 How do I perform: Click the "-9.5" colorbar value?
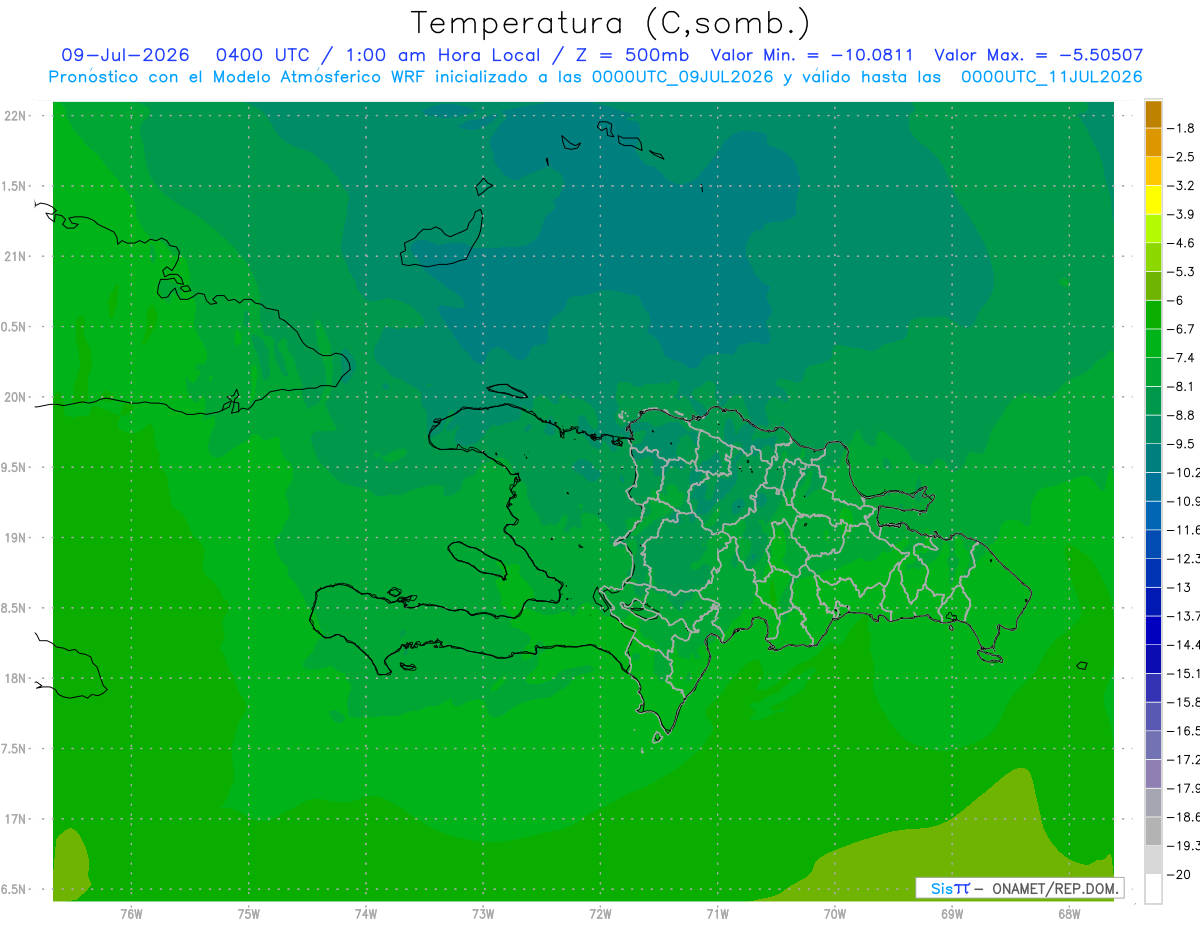click(1182, 443)
